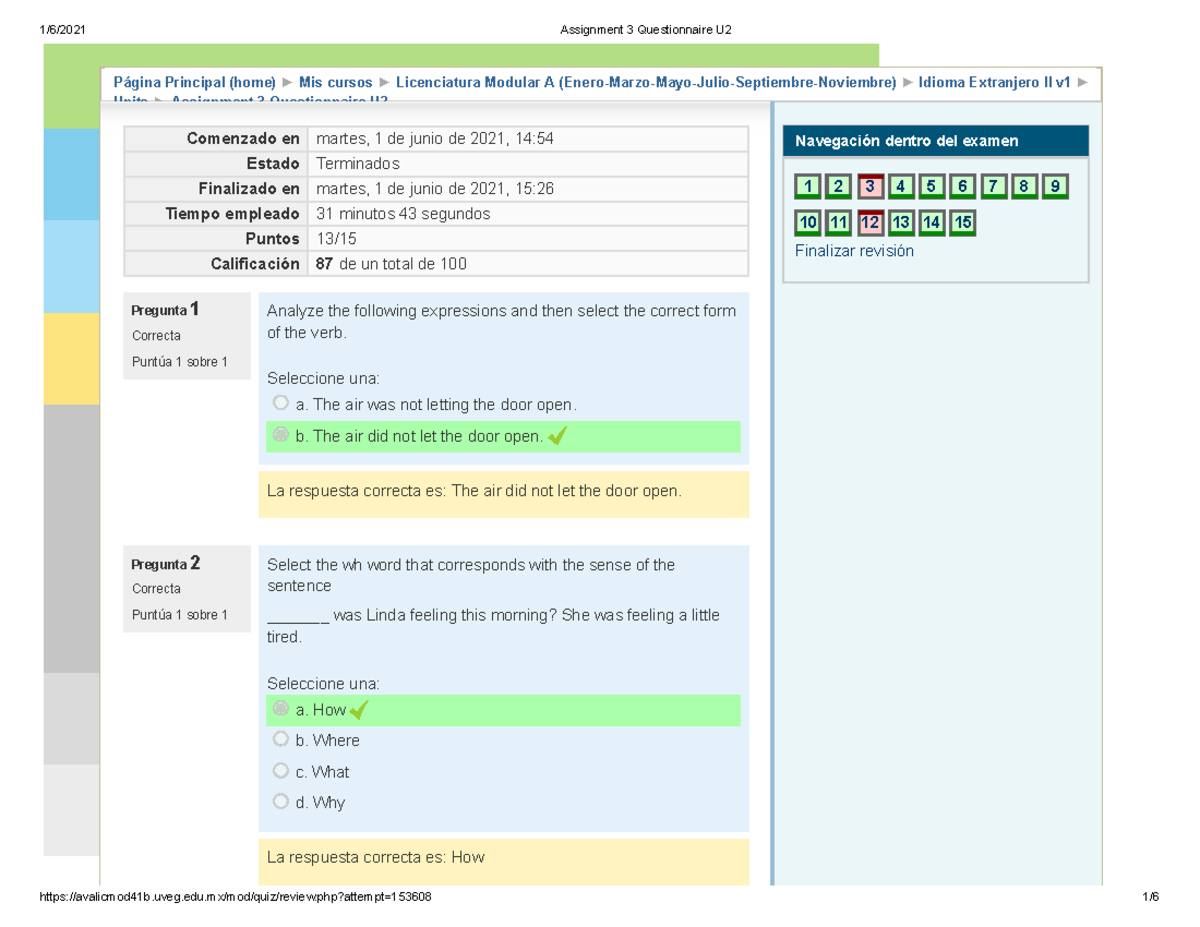Open Página Principal (home) breadcrumb
1200x927 pixels.
click(x=194, y=82)
